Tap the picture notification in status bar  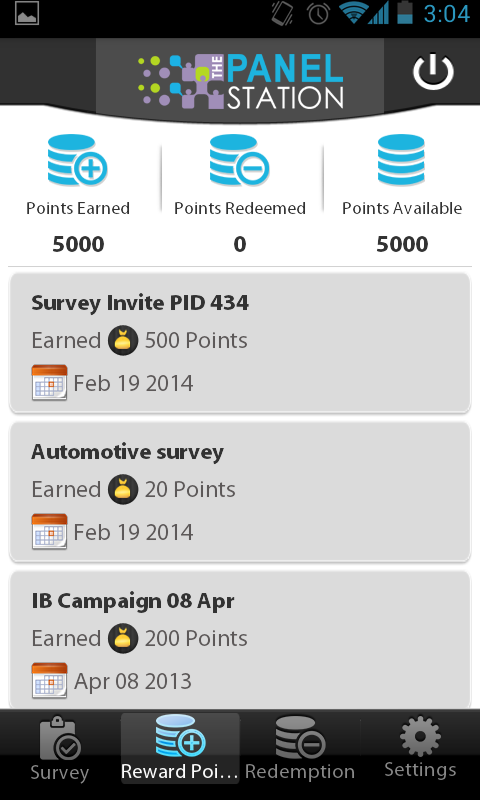tap(27, 14)
